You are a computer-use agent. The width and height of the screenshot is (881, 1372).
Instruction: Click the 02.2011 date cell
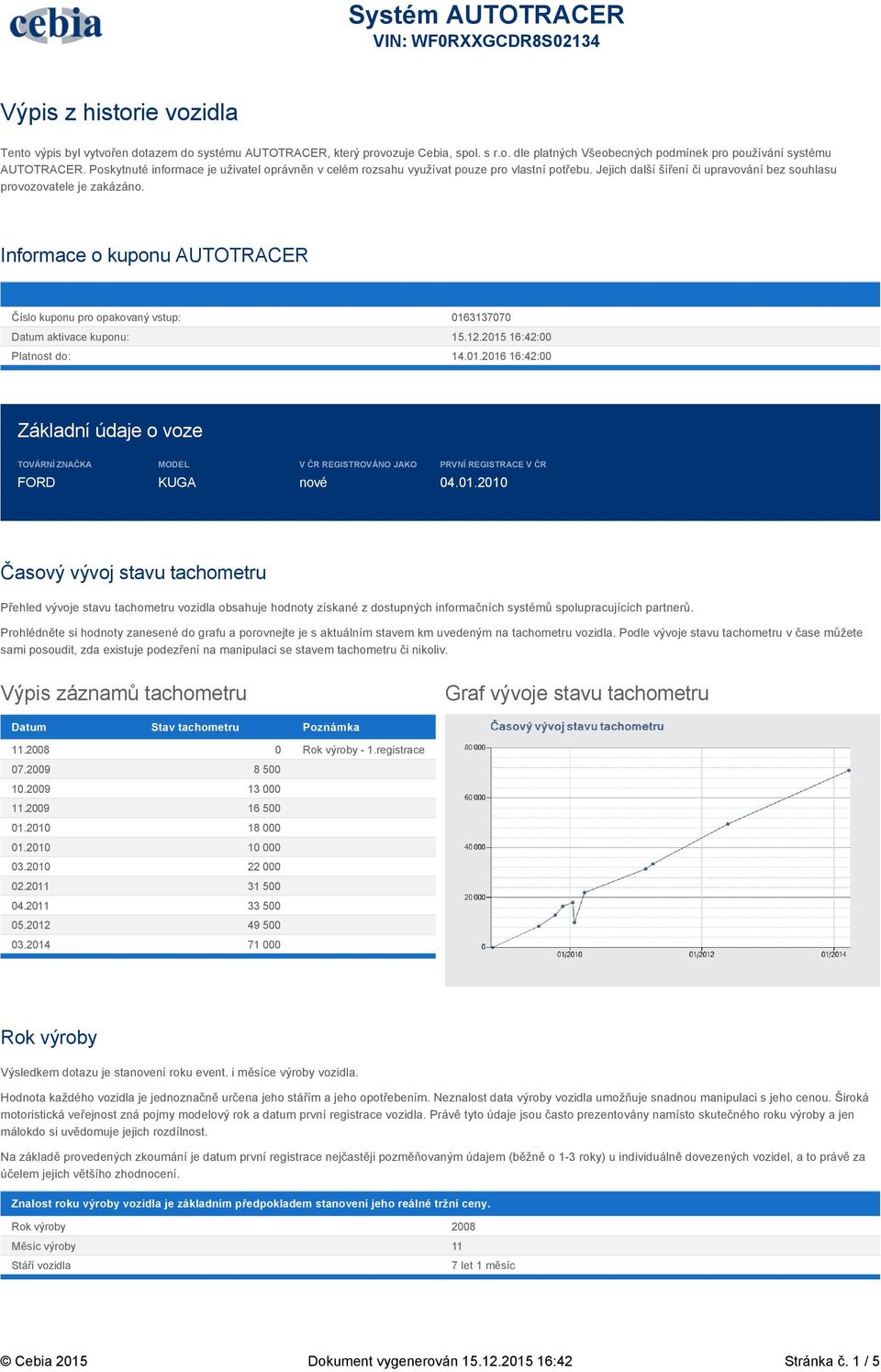click(31, 887)
